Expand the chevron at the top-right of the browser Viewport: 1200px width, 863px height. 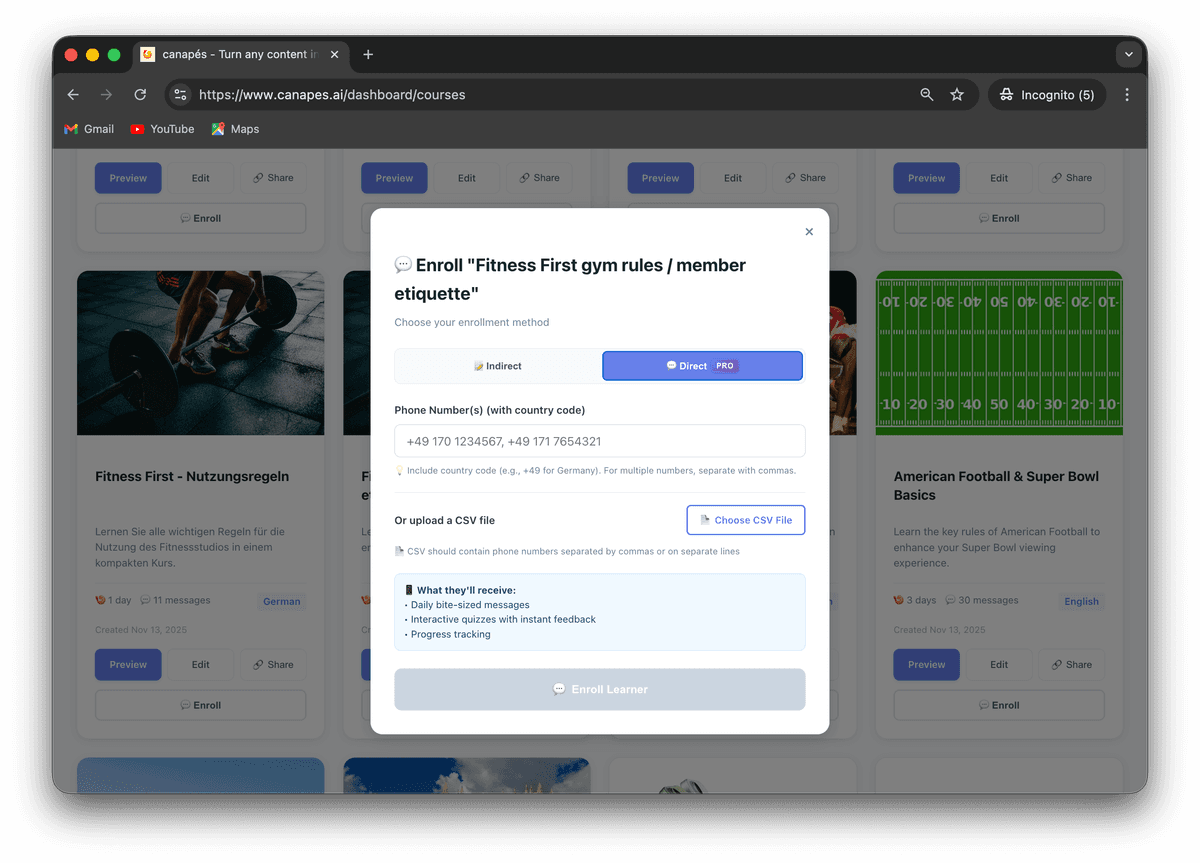pos(1128,54)
